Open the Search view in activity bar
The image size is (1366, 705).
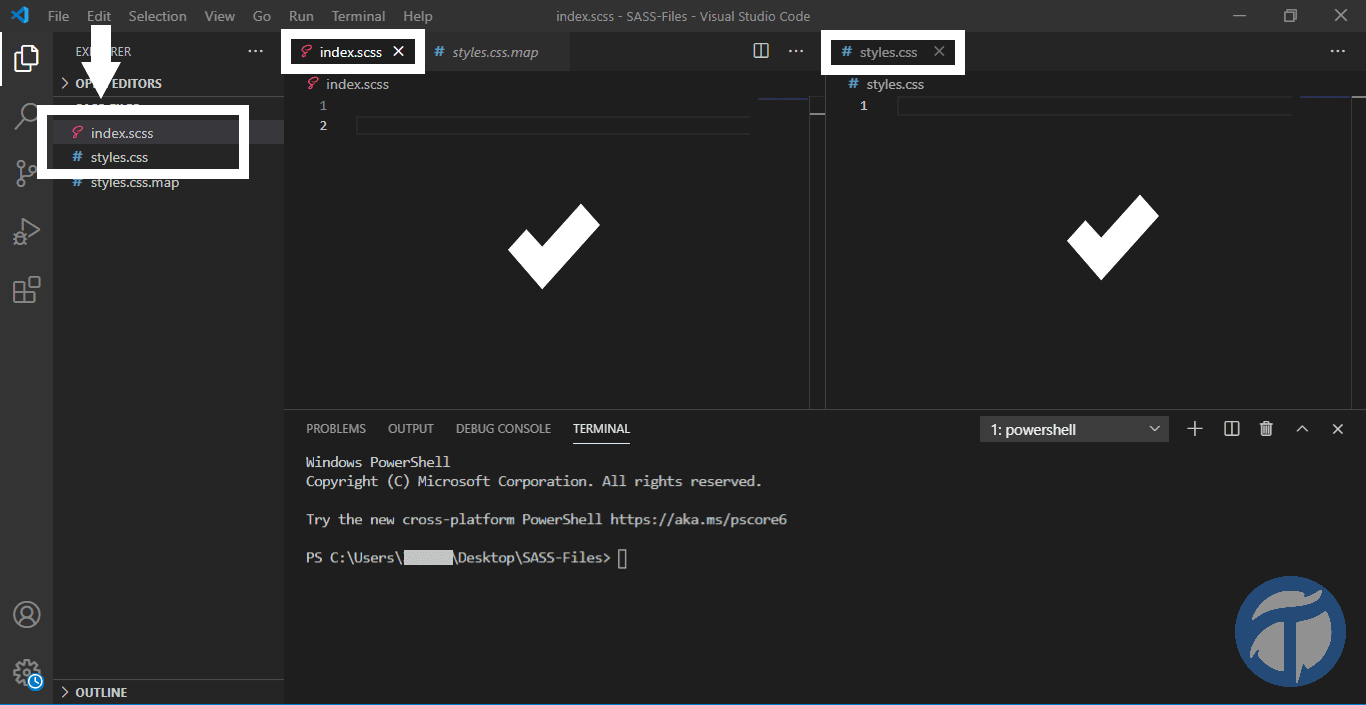tap(26, 116)
